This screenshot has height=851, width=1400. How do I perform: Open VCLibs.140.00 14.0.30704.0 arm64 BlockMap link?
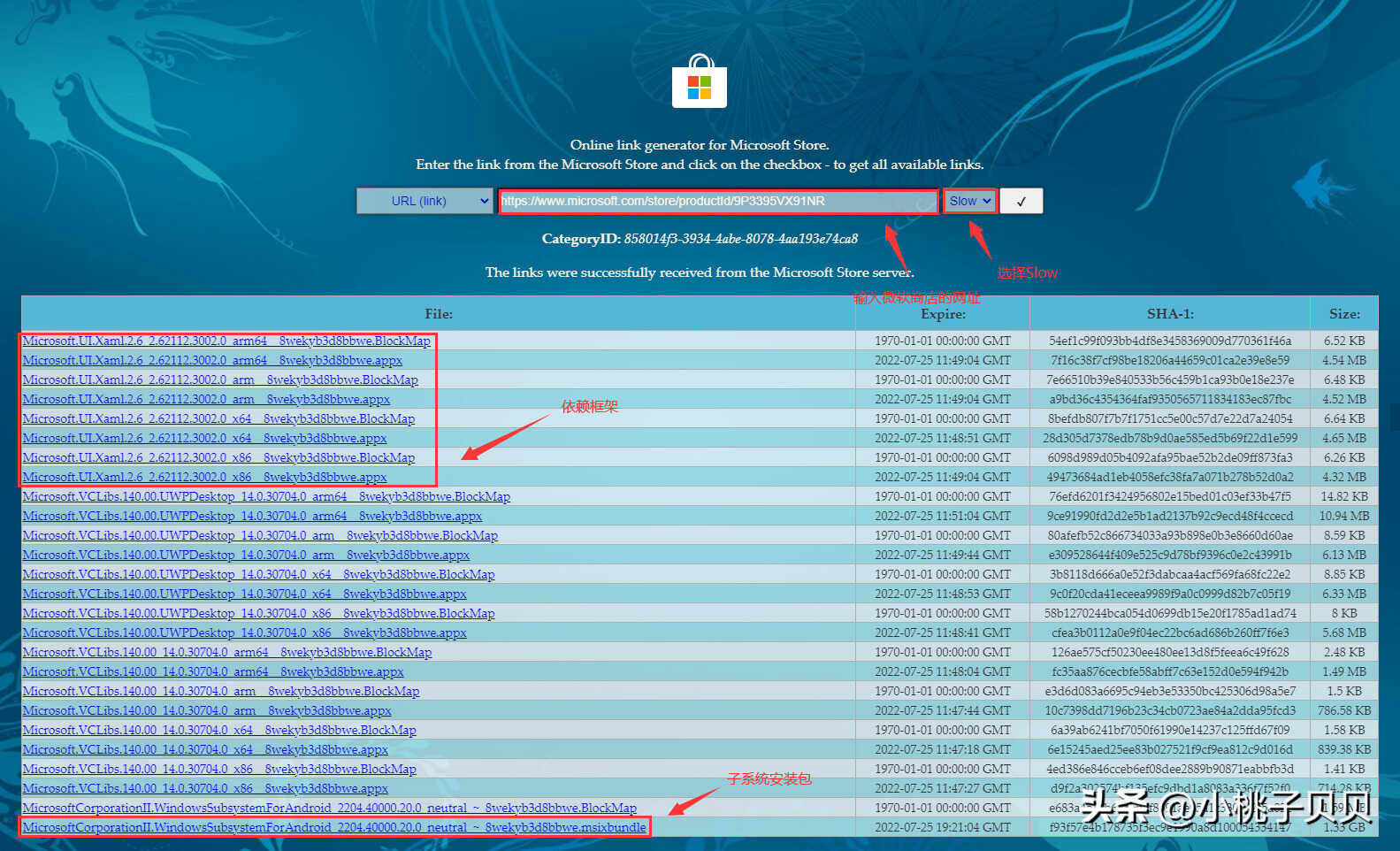click(227, 652)
